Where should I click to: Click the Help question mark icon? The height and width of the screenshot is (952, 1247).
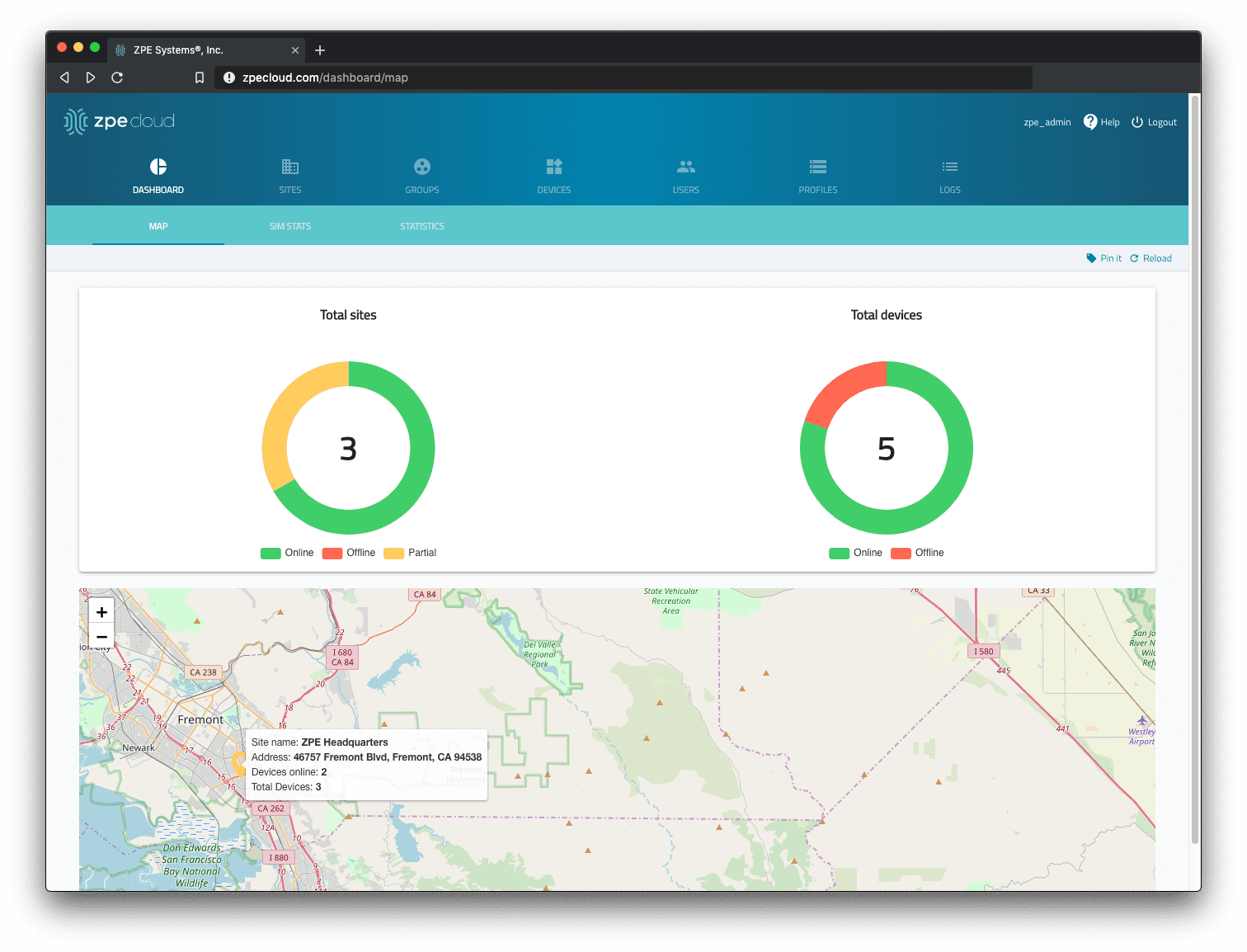[x=1090, y=122]
